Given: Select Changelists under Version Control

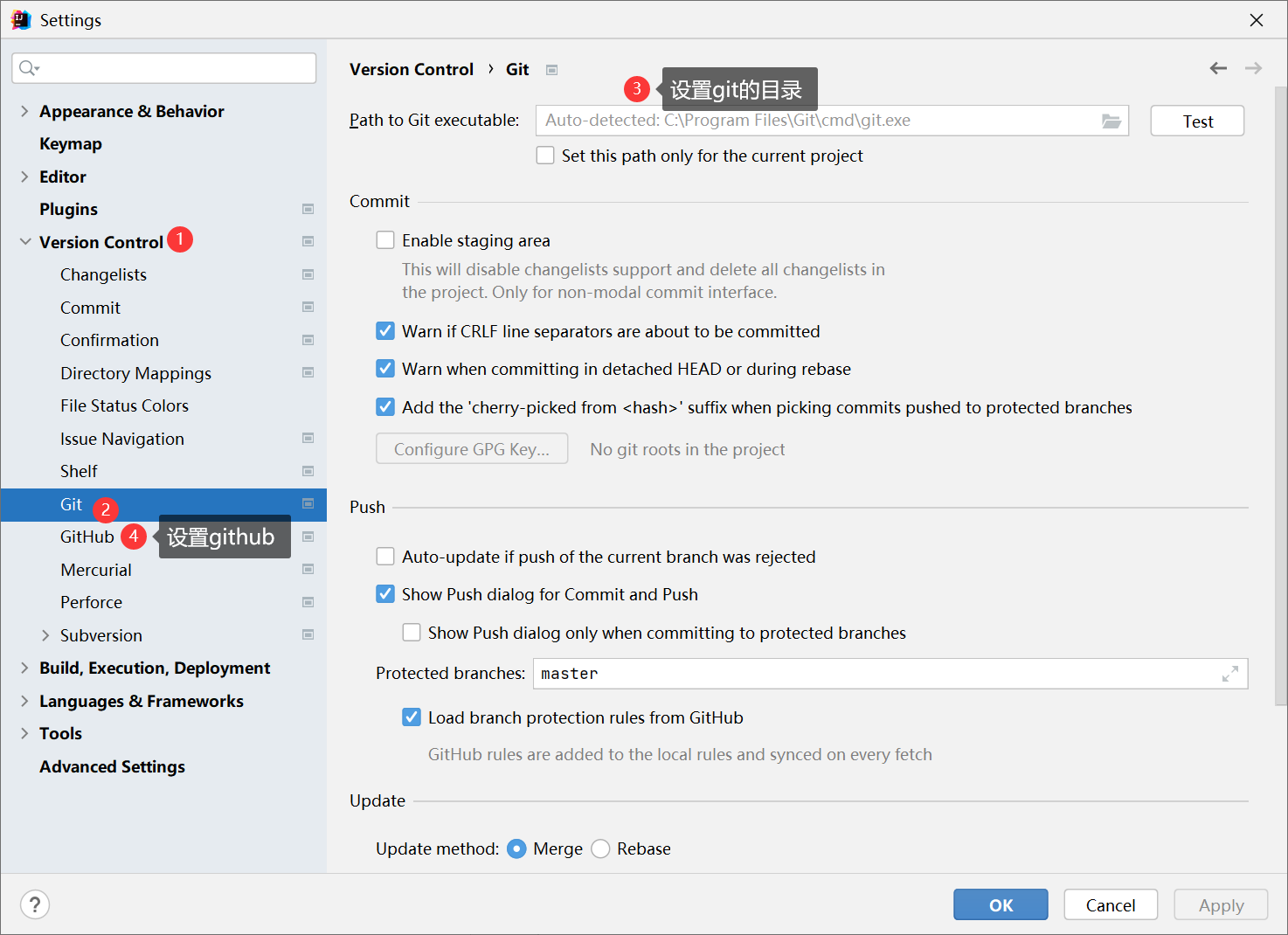Looking at the screenshot, I should tap(103, 274).
